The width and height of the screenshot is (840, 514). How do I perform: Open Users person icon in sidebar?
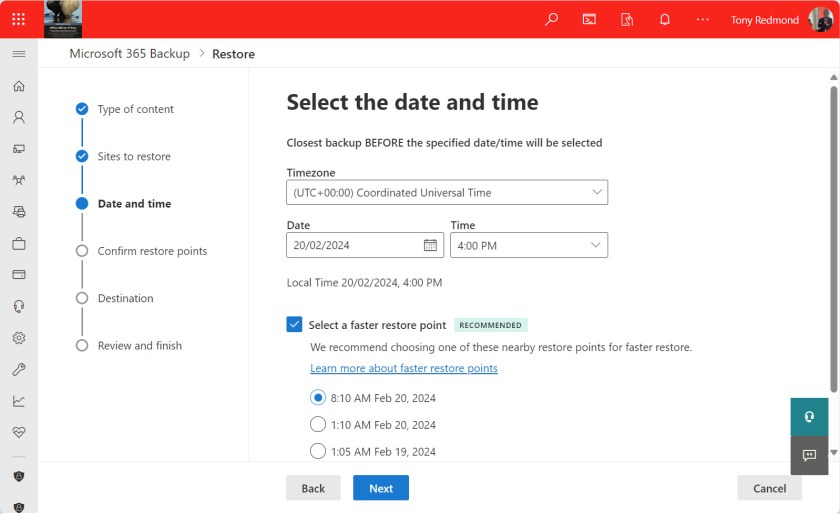[19, 117]
